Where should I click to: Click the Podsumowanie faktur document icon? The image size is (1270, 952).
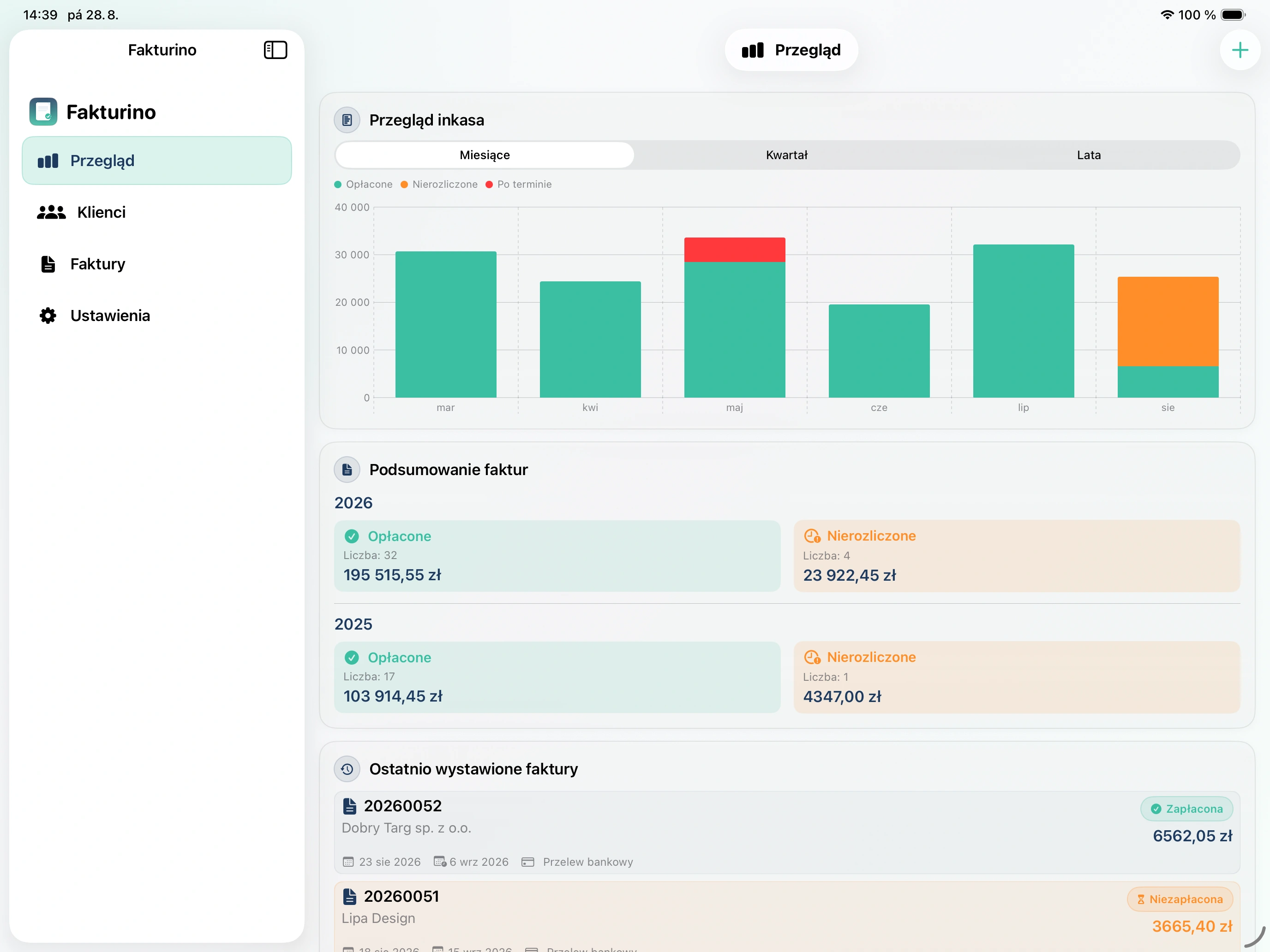pyautogui.click(x=347, y=470)
